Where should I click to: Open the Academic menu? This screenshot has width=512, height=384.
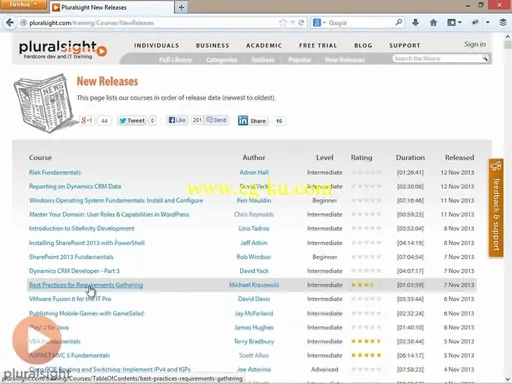tap(264, 46)
